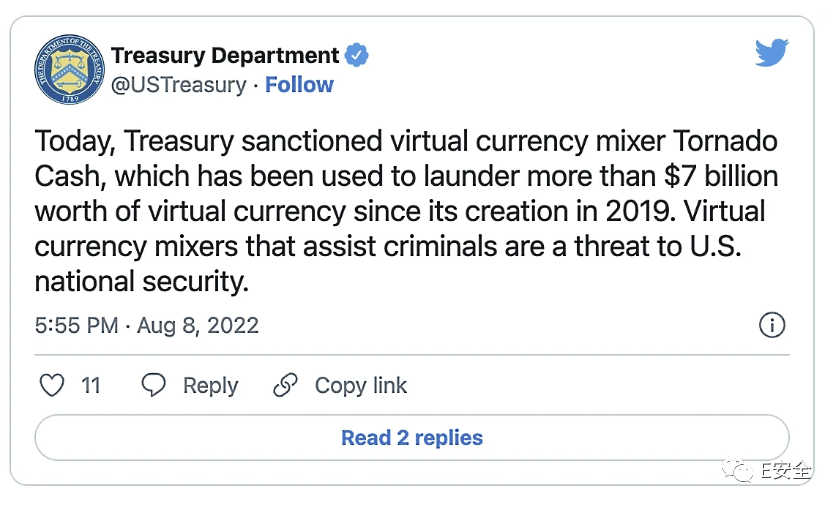Click the chain link icon
This screenshot has height=506, width=838.
[x=285, y=385]
